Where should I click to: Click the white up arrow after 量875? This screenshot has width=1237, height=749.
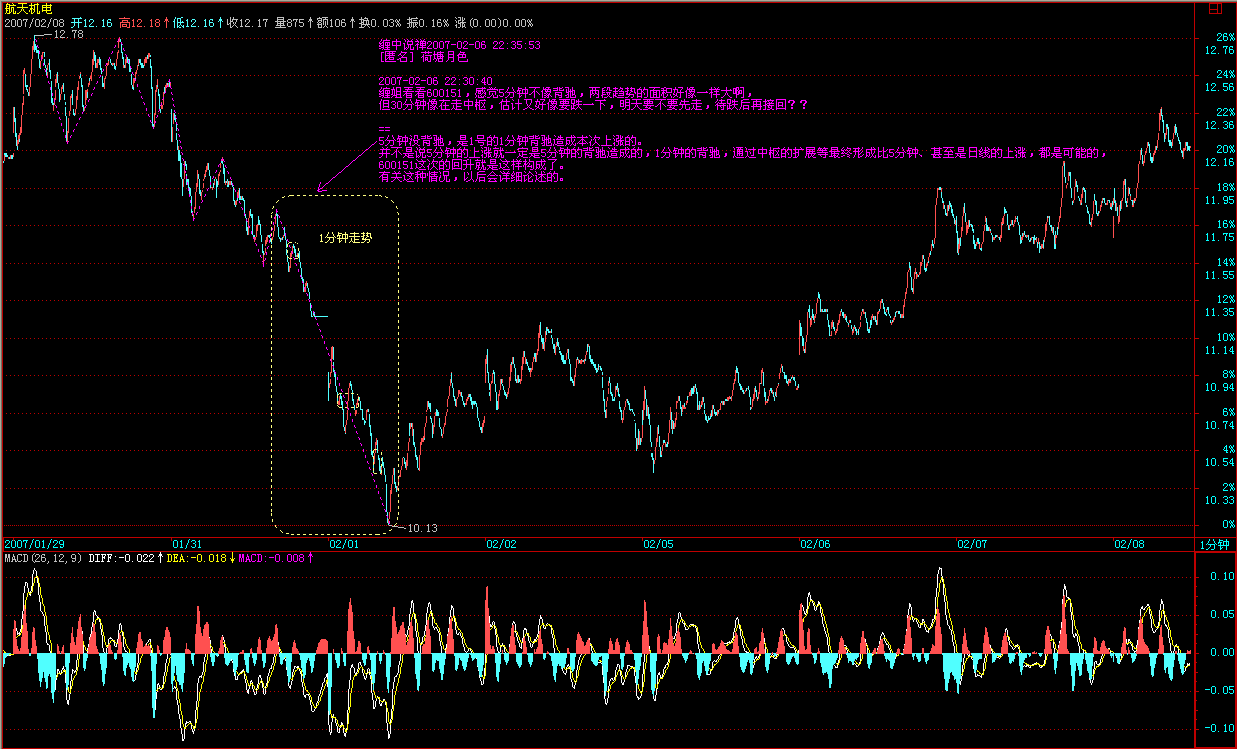click(x=310, y=22)
